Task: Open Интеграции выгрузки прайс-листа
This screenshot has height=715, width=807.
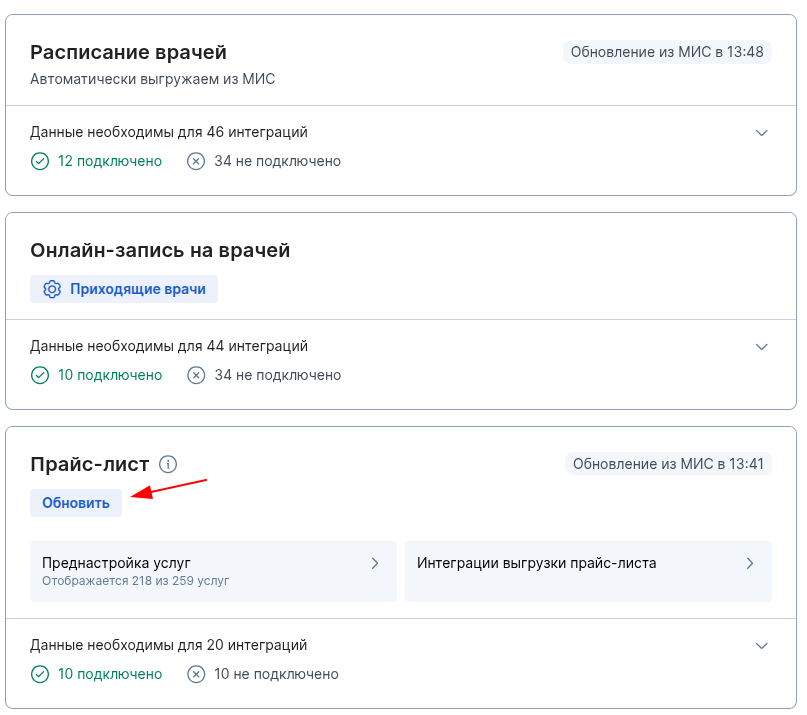Action: (588, 571)
